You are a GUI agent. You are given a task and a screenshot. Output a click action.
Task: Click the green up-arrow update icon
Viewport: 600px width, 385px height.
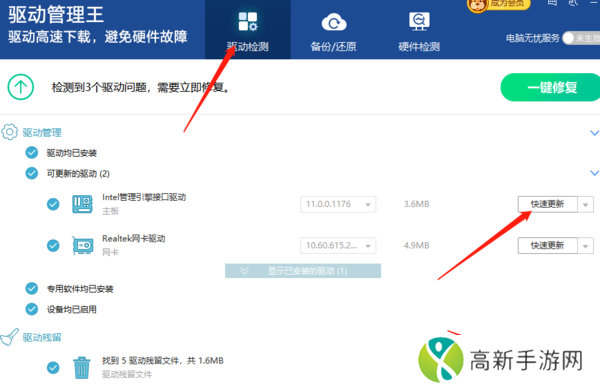click(x=21, y=87)
